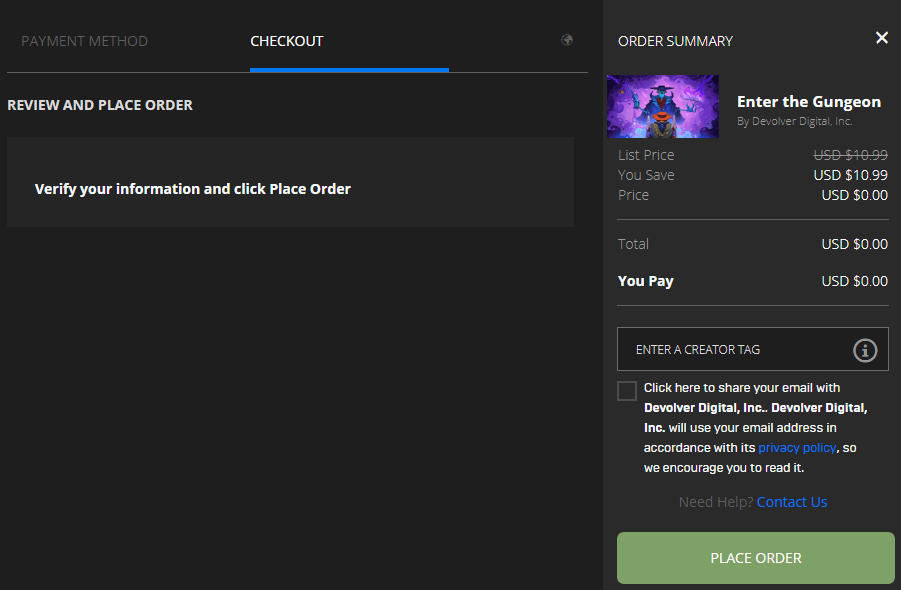This screenshot has width=901, height=590.
Task: Focus the Enter a Creator Tag field
Action: coord(753,349)
